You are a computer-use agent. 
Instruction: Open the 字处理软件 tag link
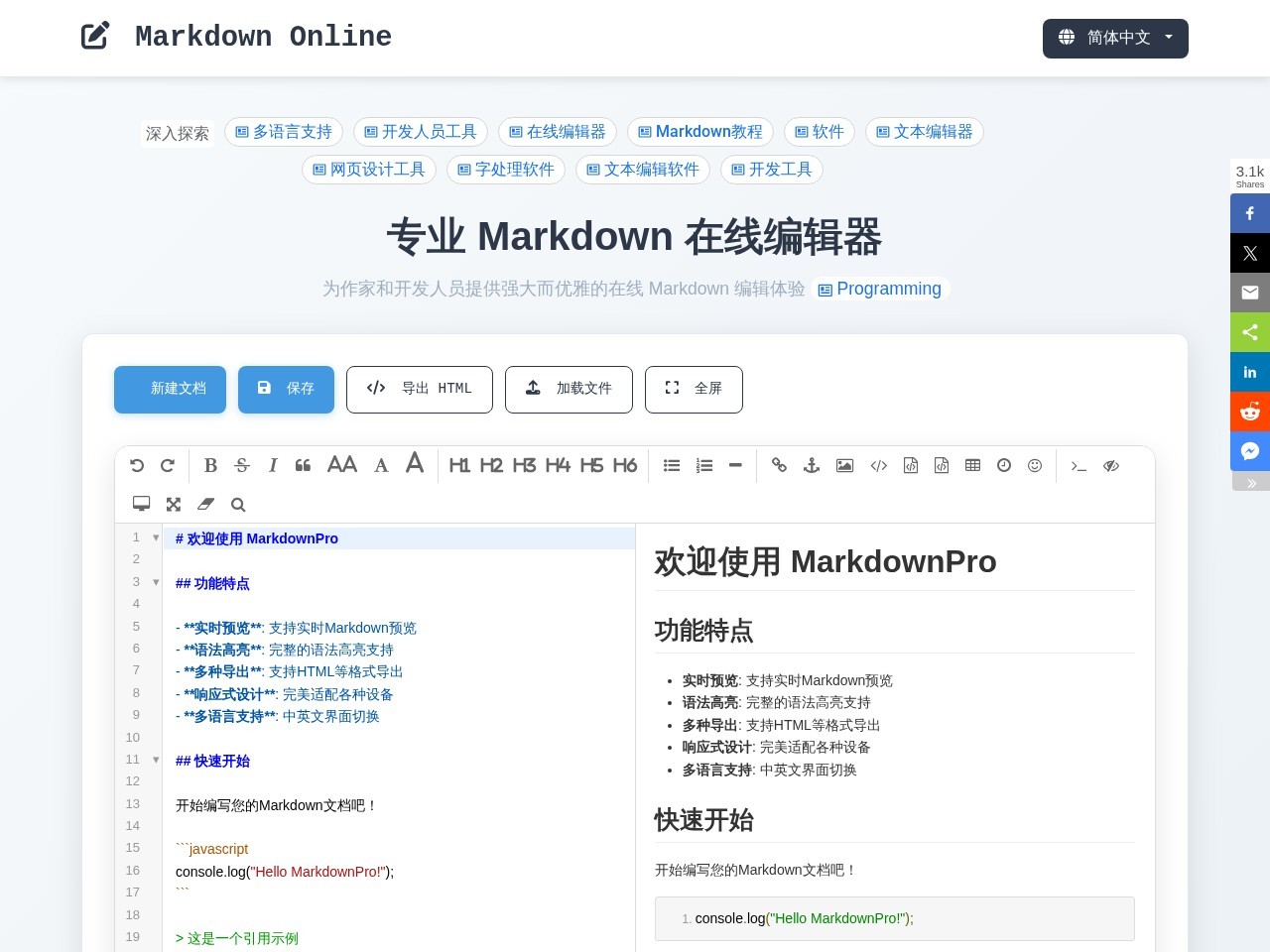tap(506, 170)
